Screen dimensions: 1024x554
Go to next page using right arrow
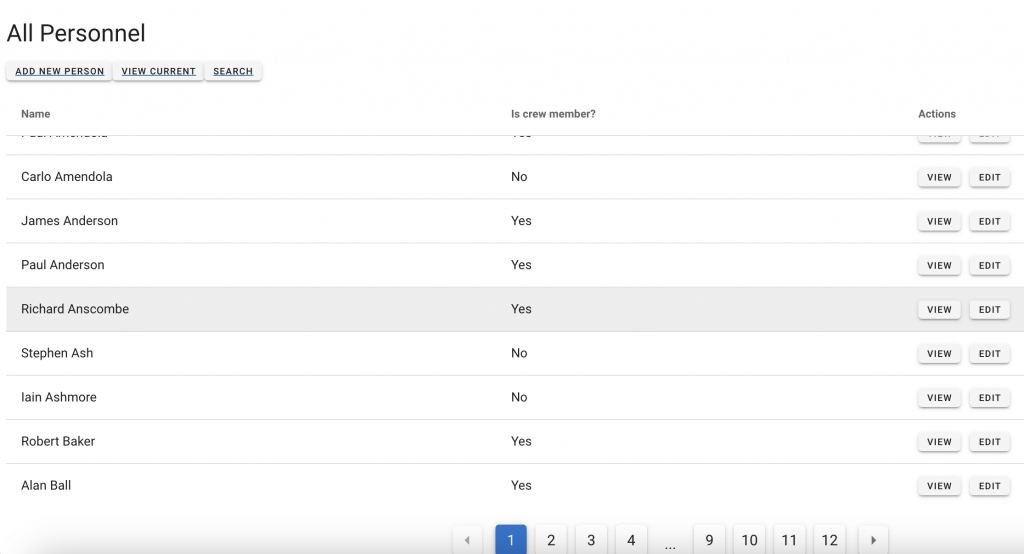pos(873,540)
